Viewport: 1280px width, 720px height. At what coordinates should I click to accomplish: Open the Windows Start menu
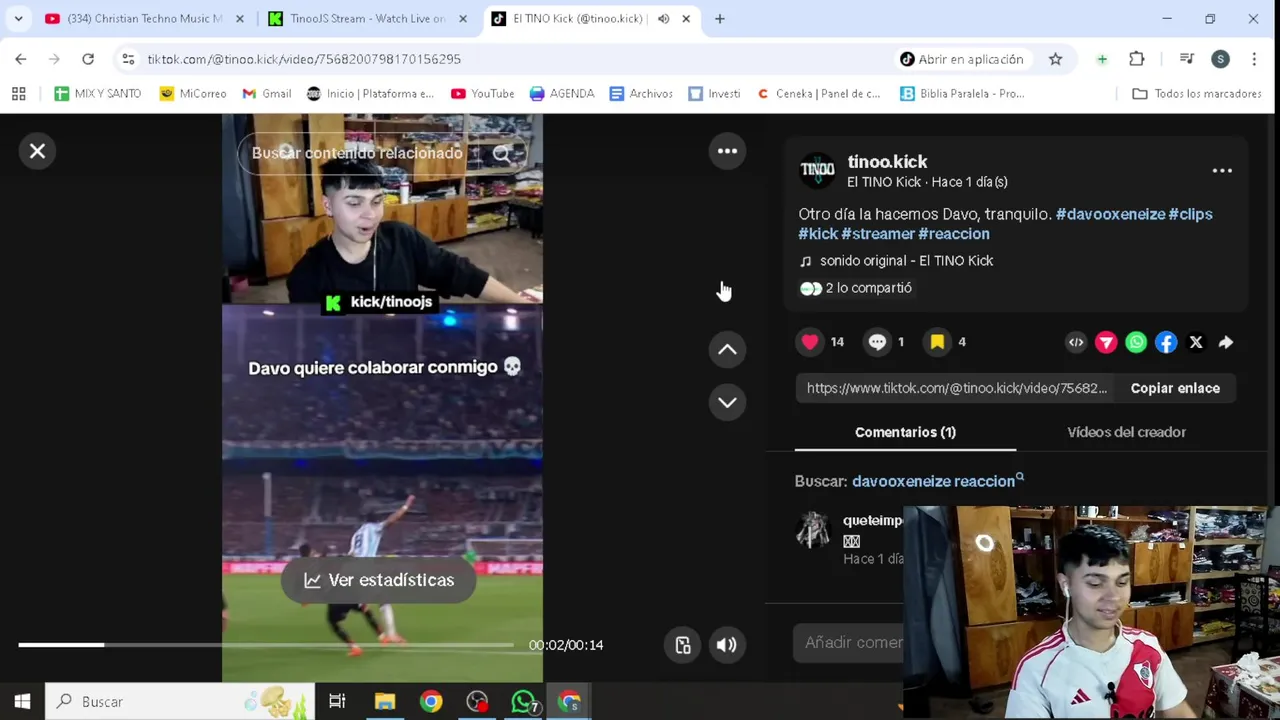(22, 702)
